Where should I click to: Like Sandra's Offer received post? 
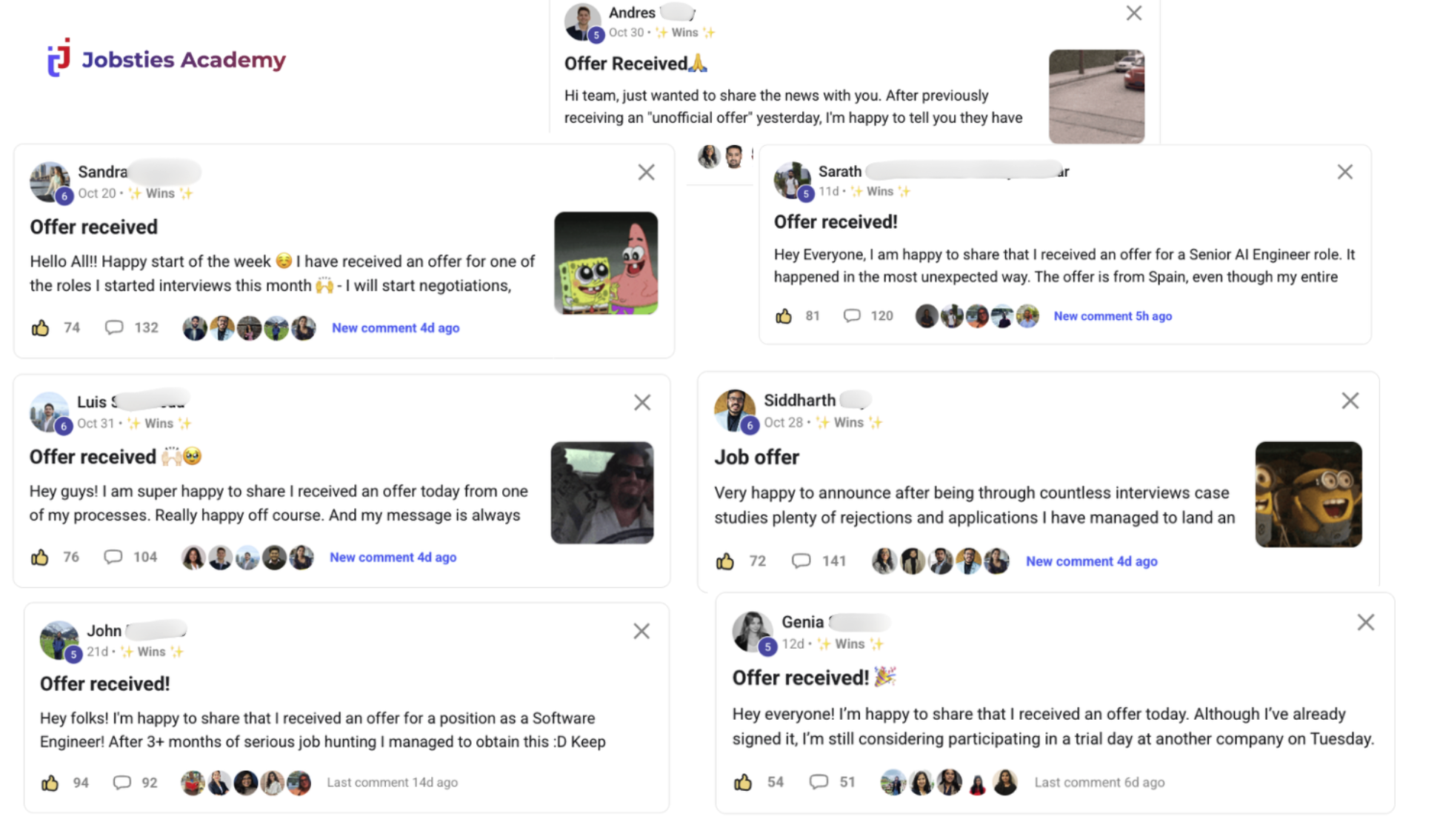[41, 327]
